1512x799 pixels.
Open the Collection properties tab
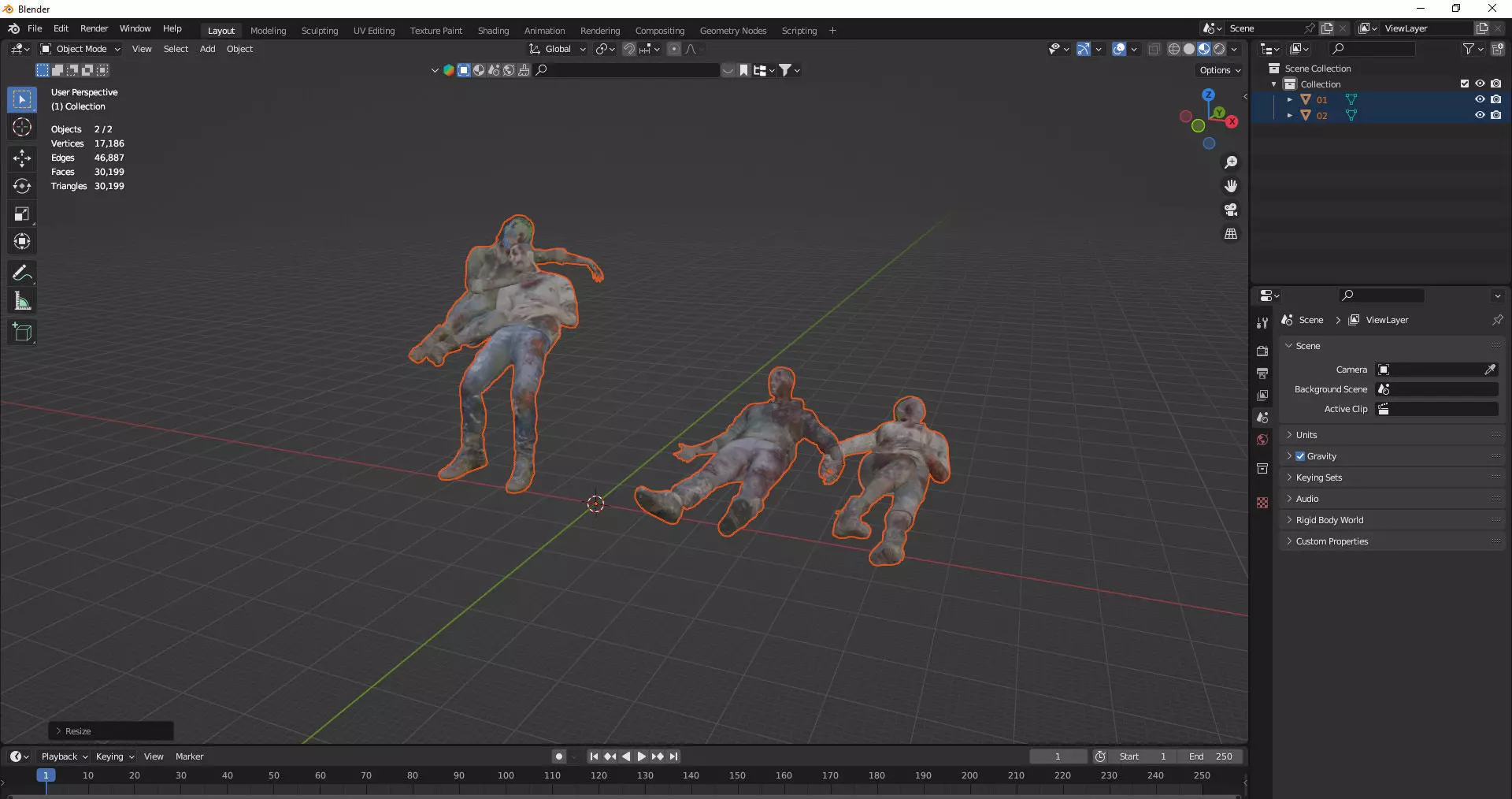(1262, 468)
